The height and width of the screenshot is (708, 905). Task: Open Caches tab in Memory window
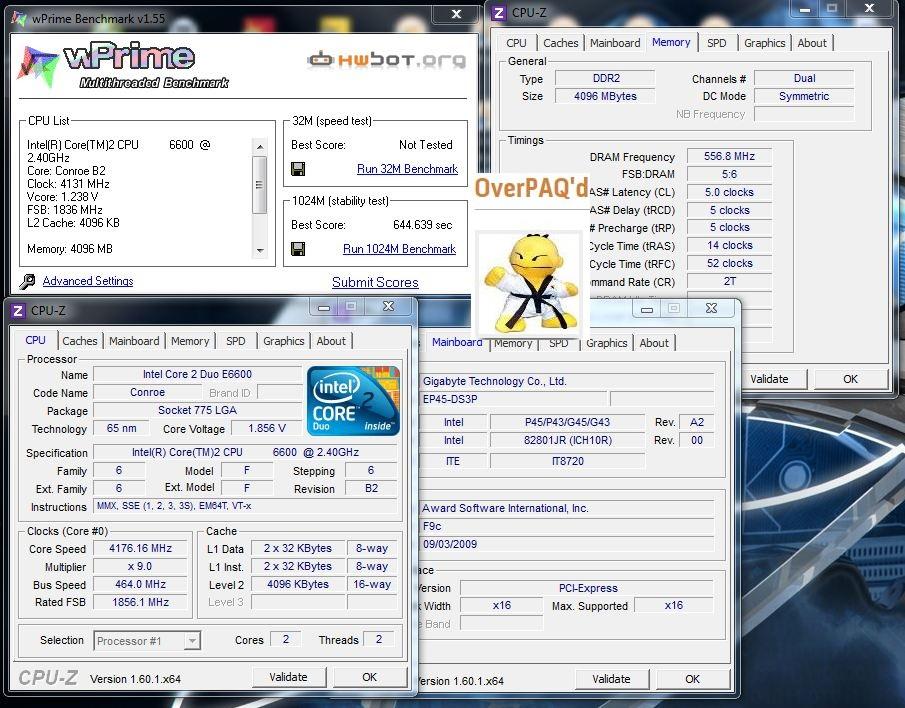560,43
